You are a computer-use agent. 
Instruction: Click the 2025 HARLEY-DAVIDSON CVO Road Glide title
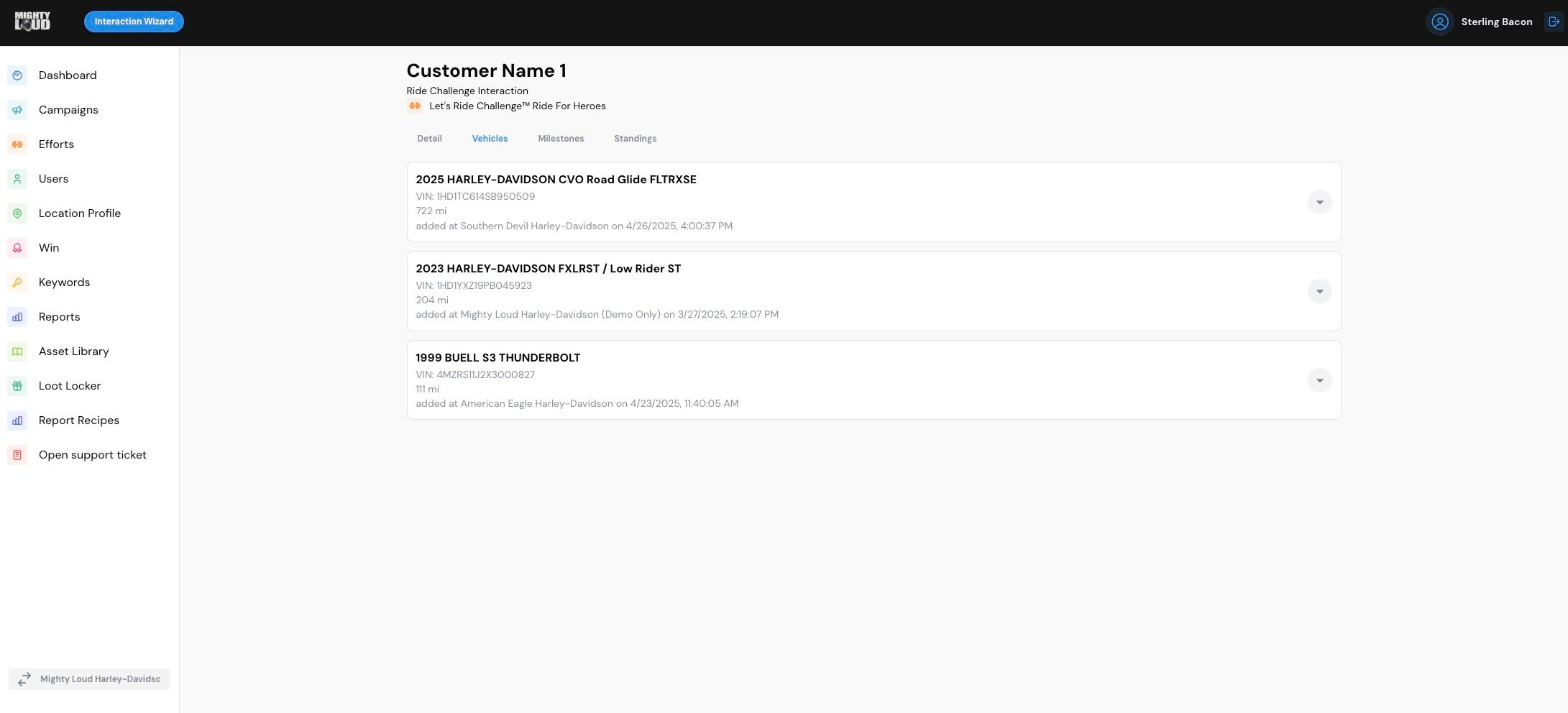pyautogui.click(x=556, y=180)
